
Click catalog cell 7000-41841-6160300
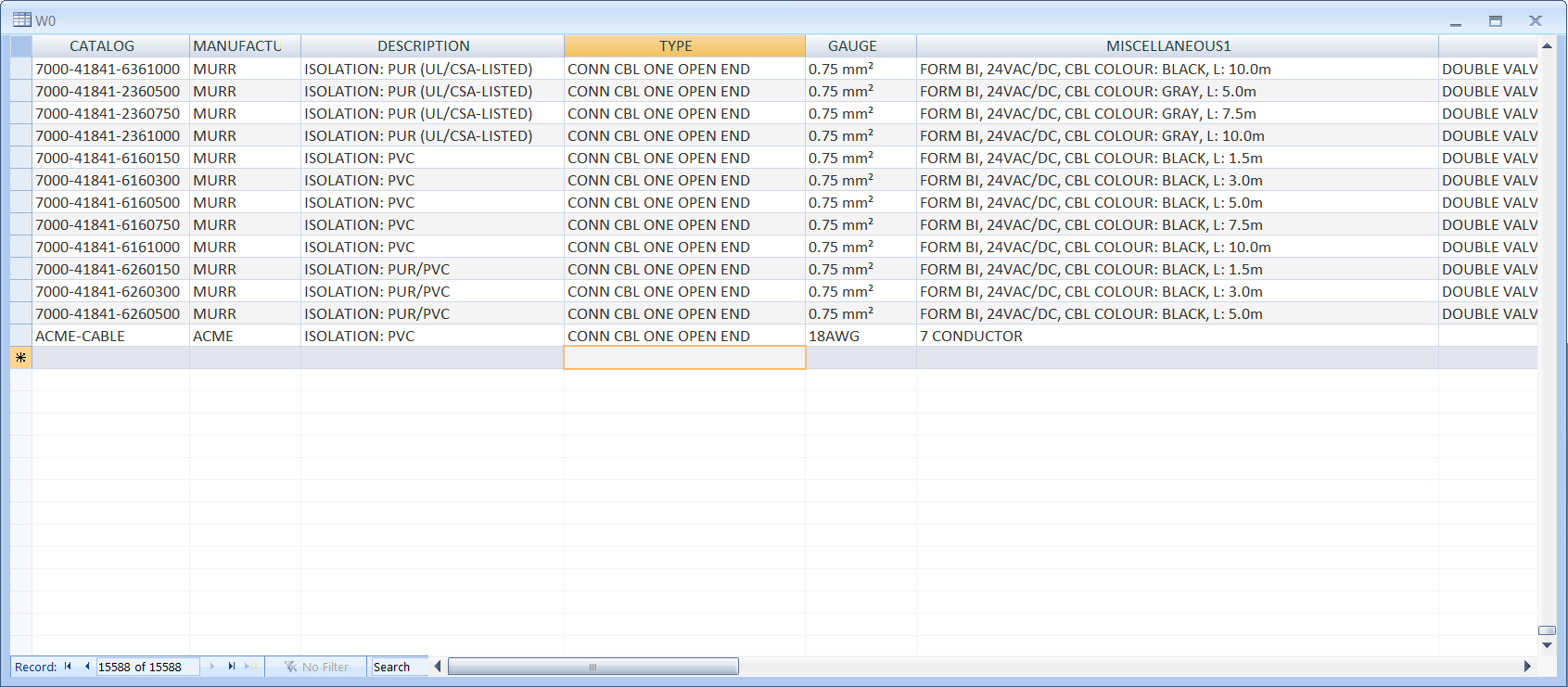[110, 180]
